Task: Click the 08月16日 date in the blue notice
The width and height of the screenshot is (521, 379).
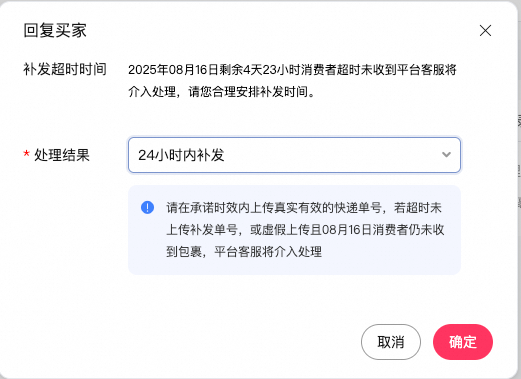Action: click(x=347, y=230)
